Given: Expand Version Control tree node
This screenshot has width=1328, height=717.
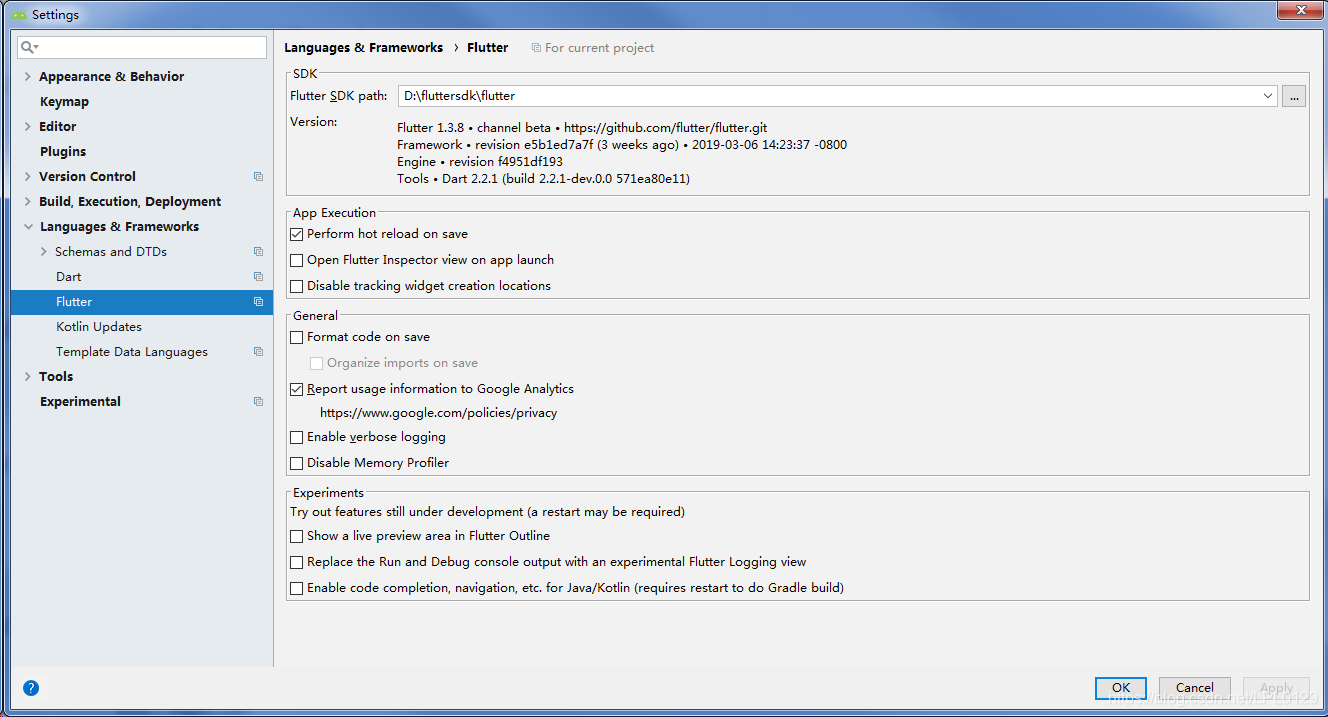Looking at the screenshot, I should 27,177.
